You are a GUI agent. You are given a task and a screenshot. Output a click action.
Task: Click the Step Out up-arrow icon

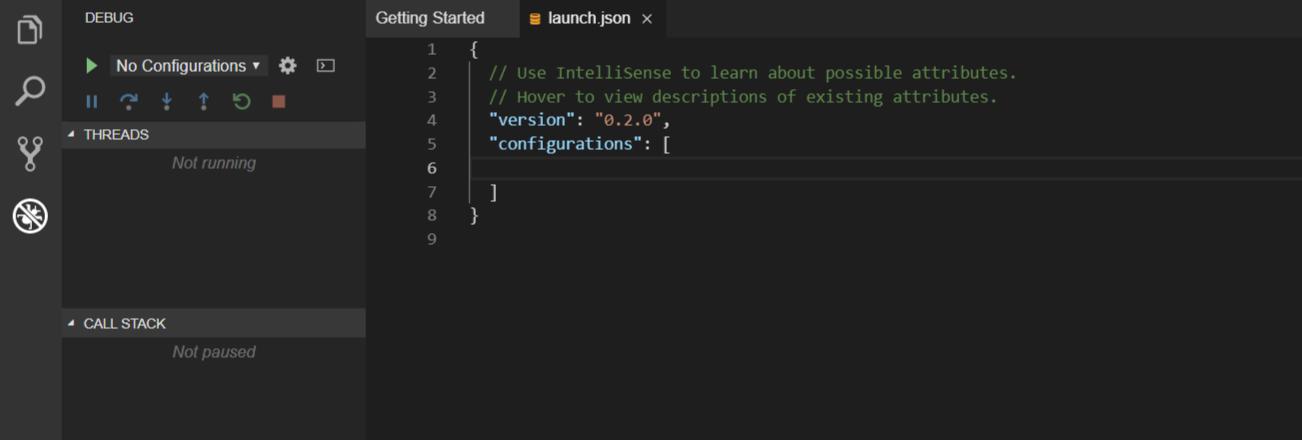click(x=203, y=101)
